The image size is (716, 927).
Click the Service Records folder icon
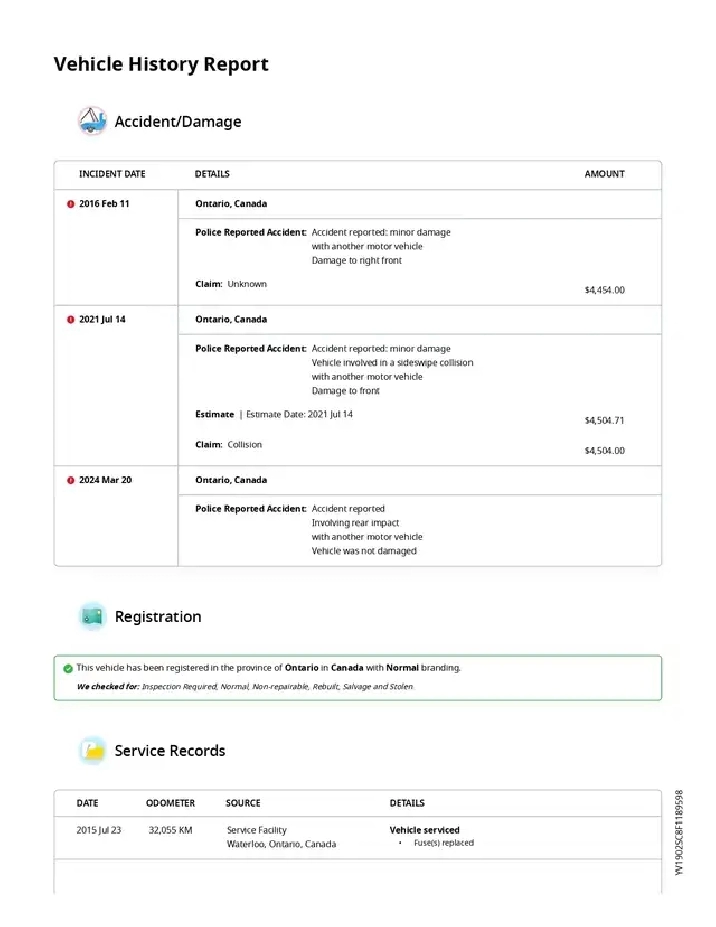tap(92, 751)
